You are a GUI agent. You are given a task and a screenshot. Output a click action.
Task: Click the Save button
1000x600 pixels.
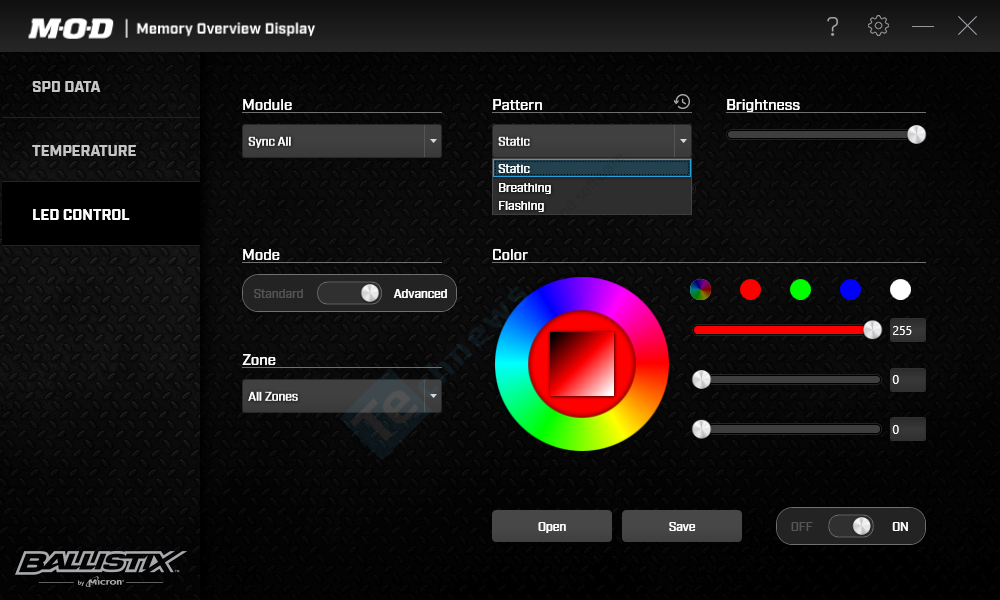coord(682,526)
